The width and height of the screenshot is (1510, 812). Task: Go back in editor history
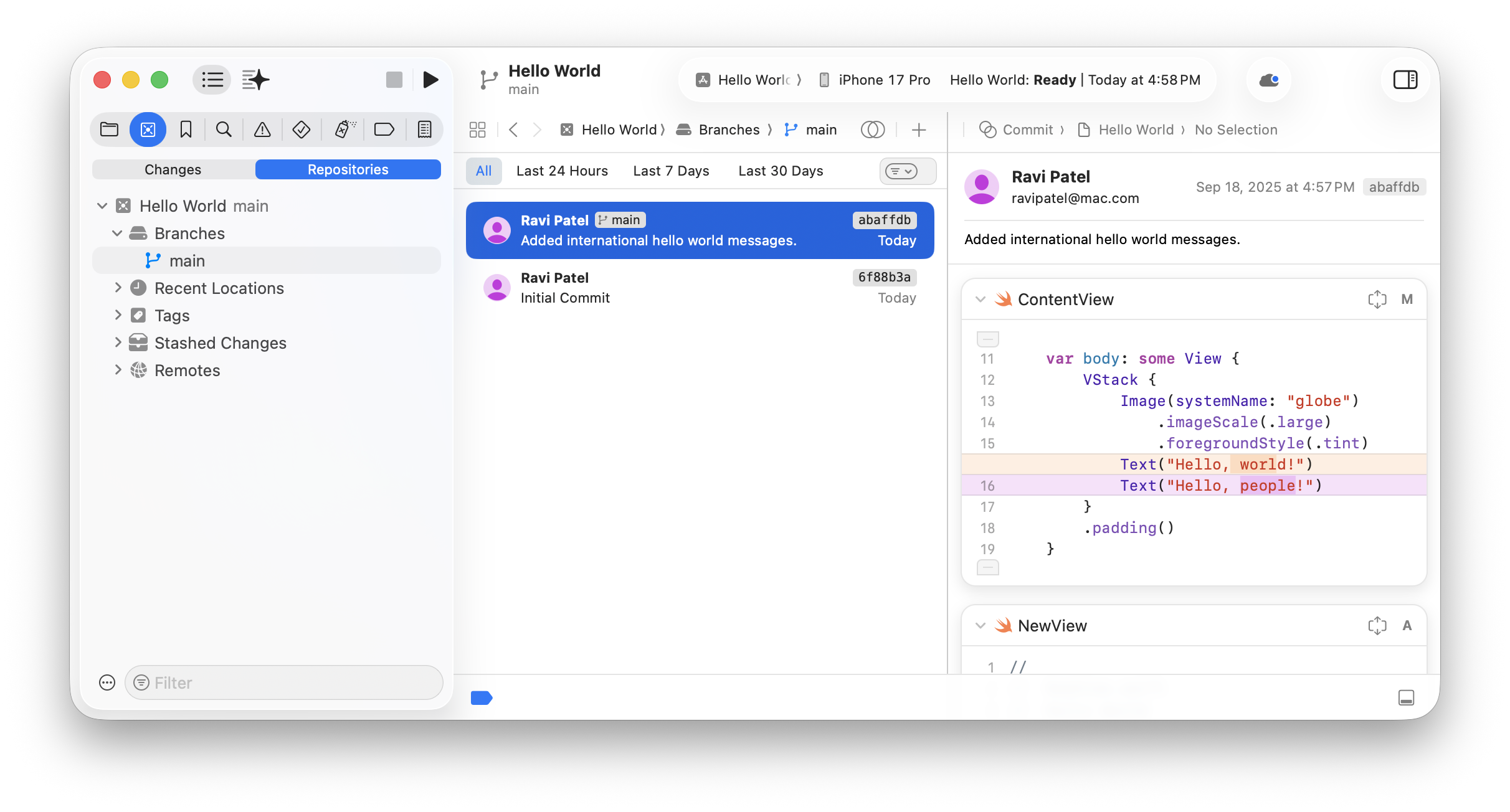pos(513,130)
